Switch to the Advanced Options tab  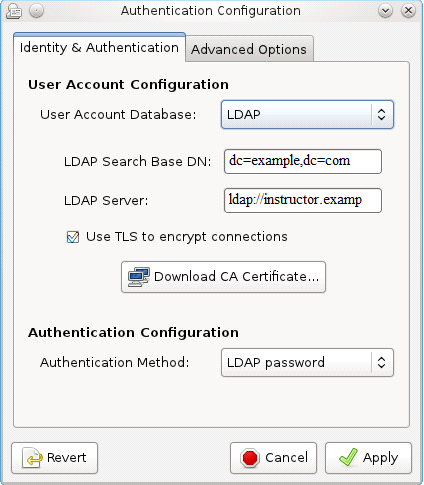point(249,49)
